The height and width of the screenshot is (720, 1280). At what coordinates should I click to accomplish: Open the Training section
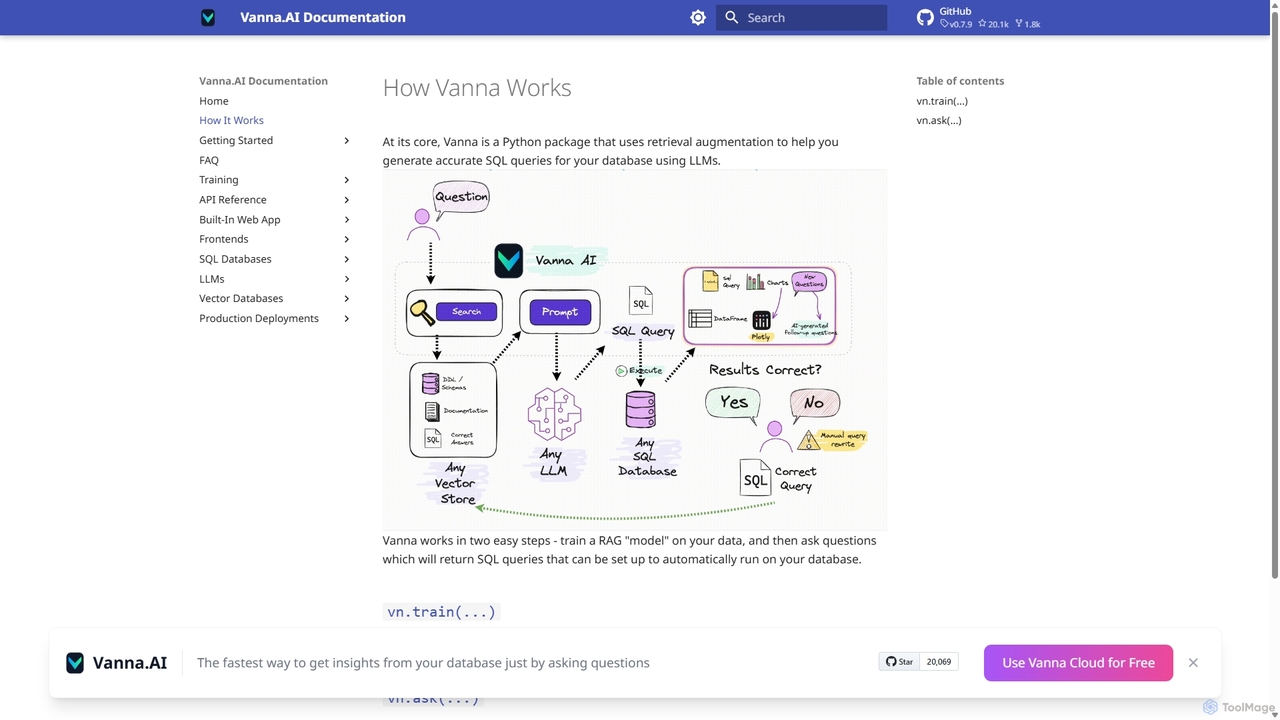(x=219, y=180)
